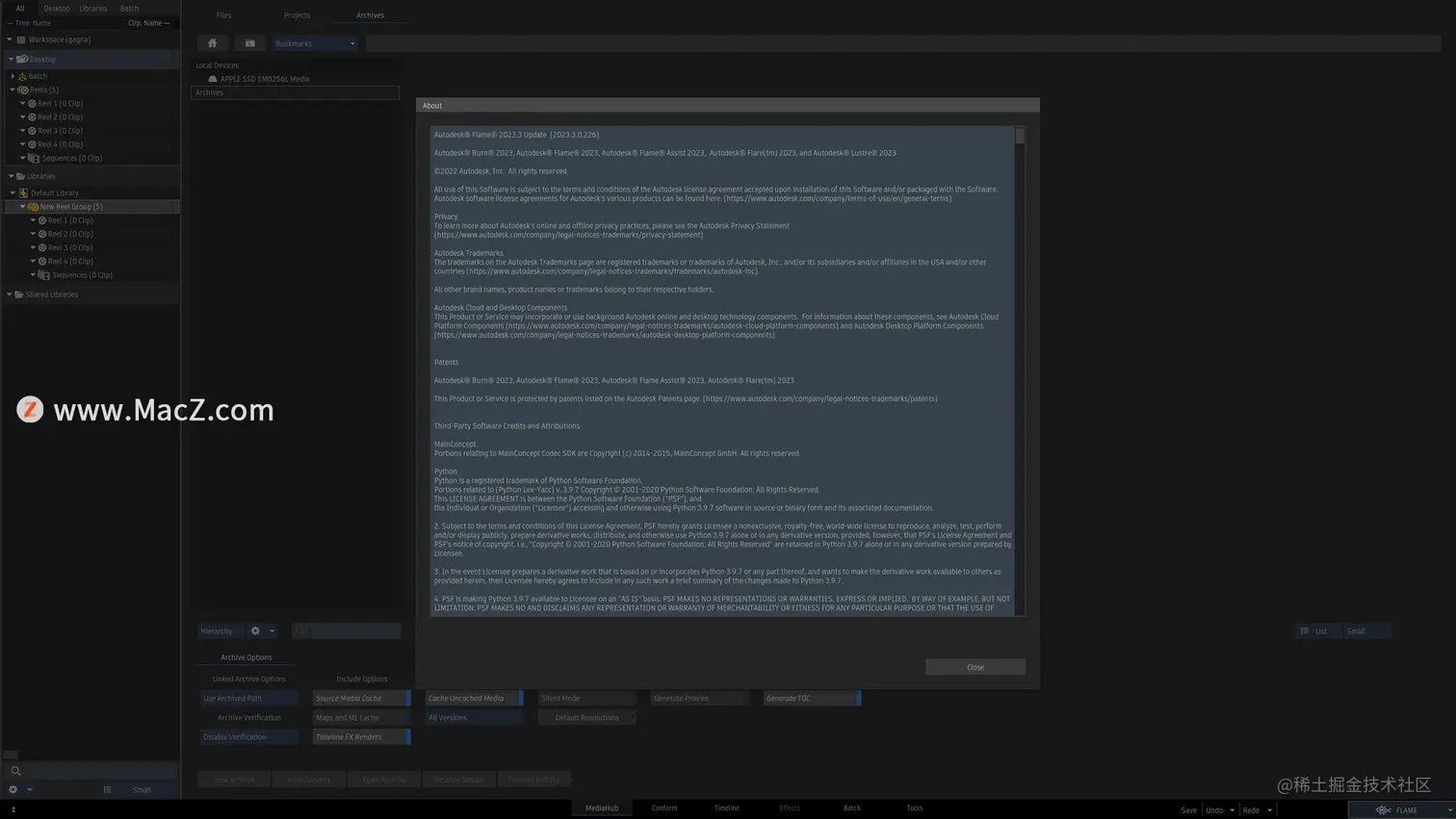1456x819 pixels.
Task: Go to the home directory icon
Action: (213, 43)
